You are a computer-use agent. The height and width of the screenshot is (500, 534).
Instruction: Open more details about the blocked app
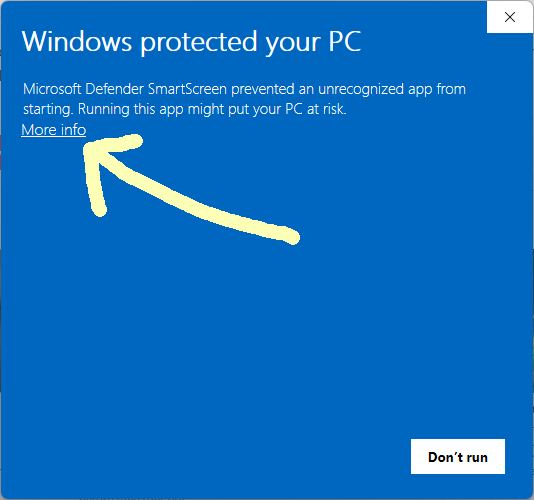tap(54, 130)
